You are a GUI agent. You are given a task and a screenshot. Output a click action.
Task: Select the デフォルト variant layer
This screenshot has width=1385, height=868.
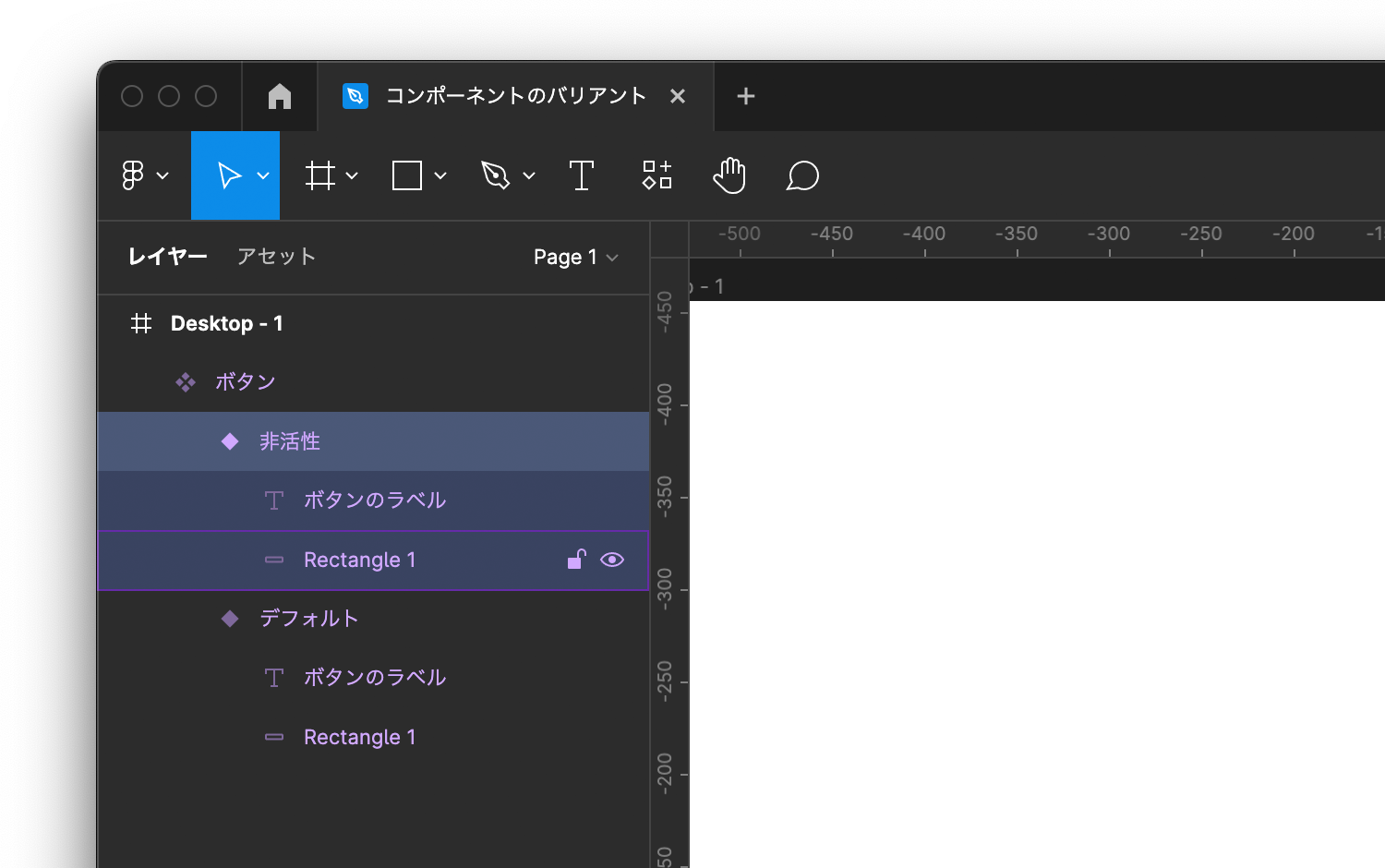click(x=373, y=619)
